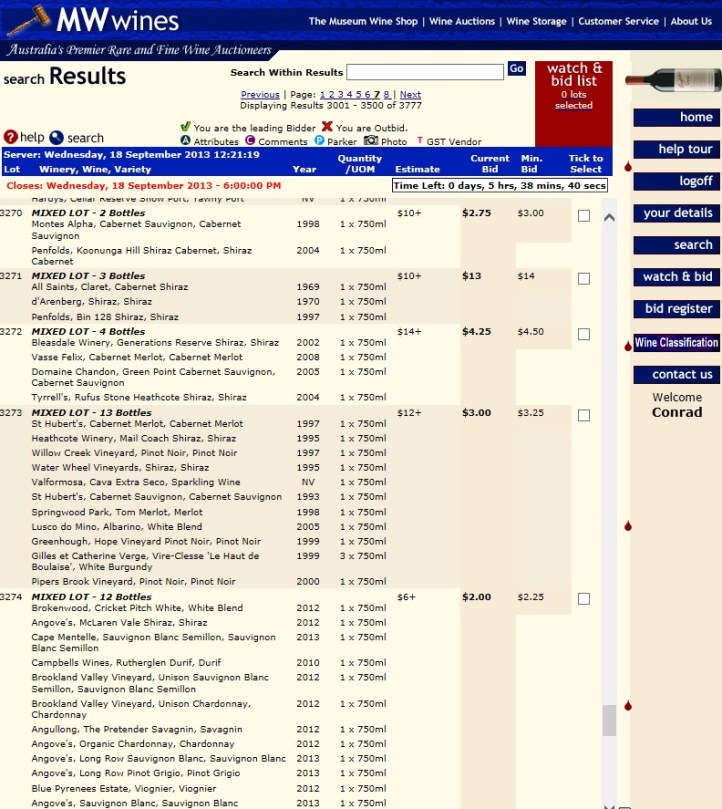Click the contact us sidebar button
Image resolution: width=722 pixels, height=809 pixels.
(x=676, y=375)
